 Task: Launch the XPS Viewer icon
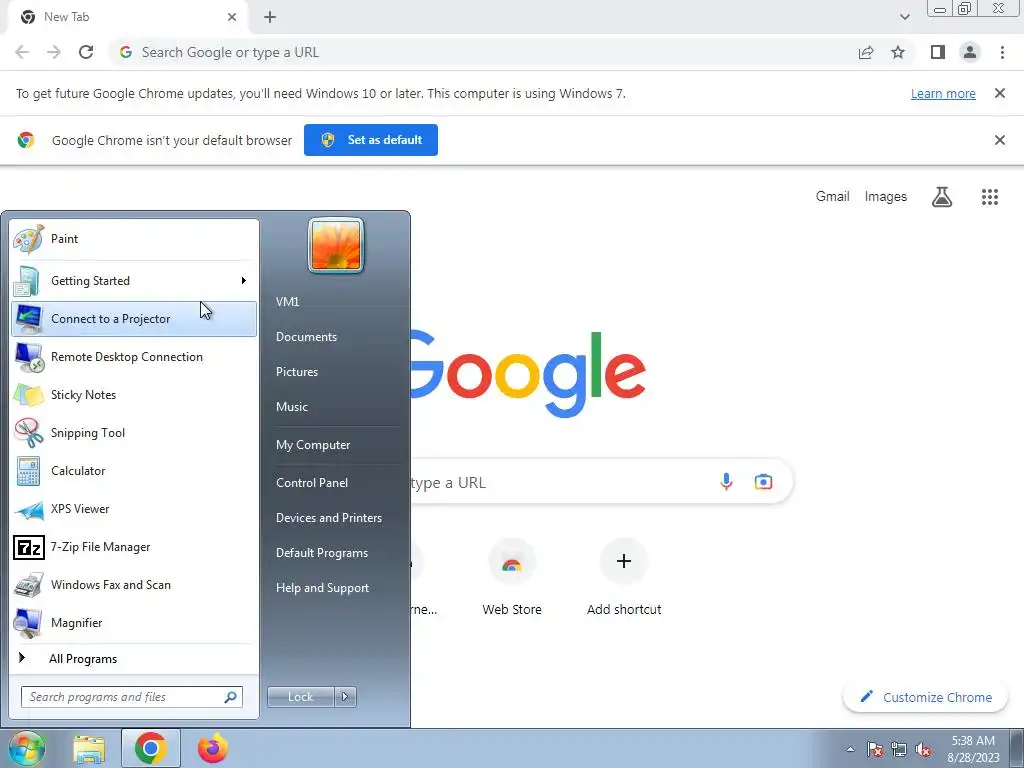[x=28, y=509]
